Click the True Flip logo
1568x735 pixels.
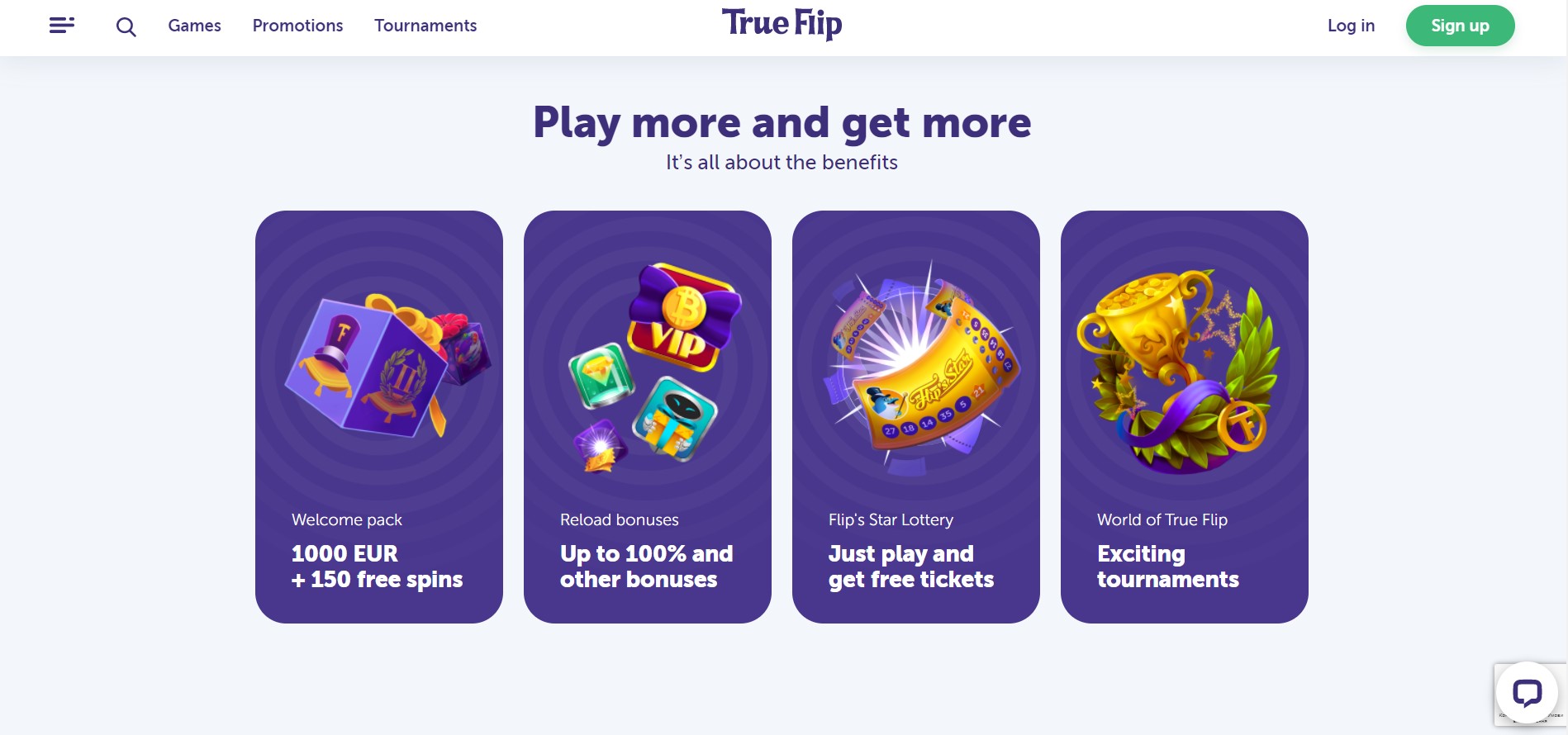[x=782, y=24]
